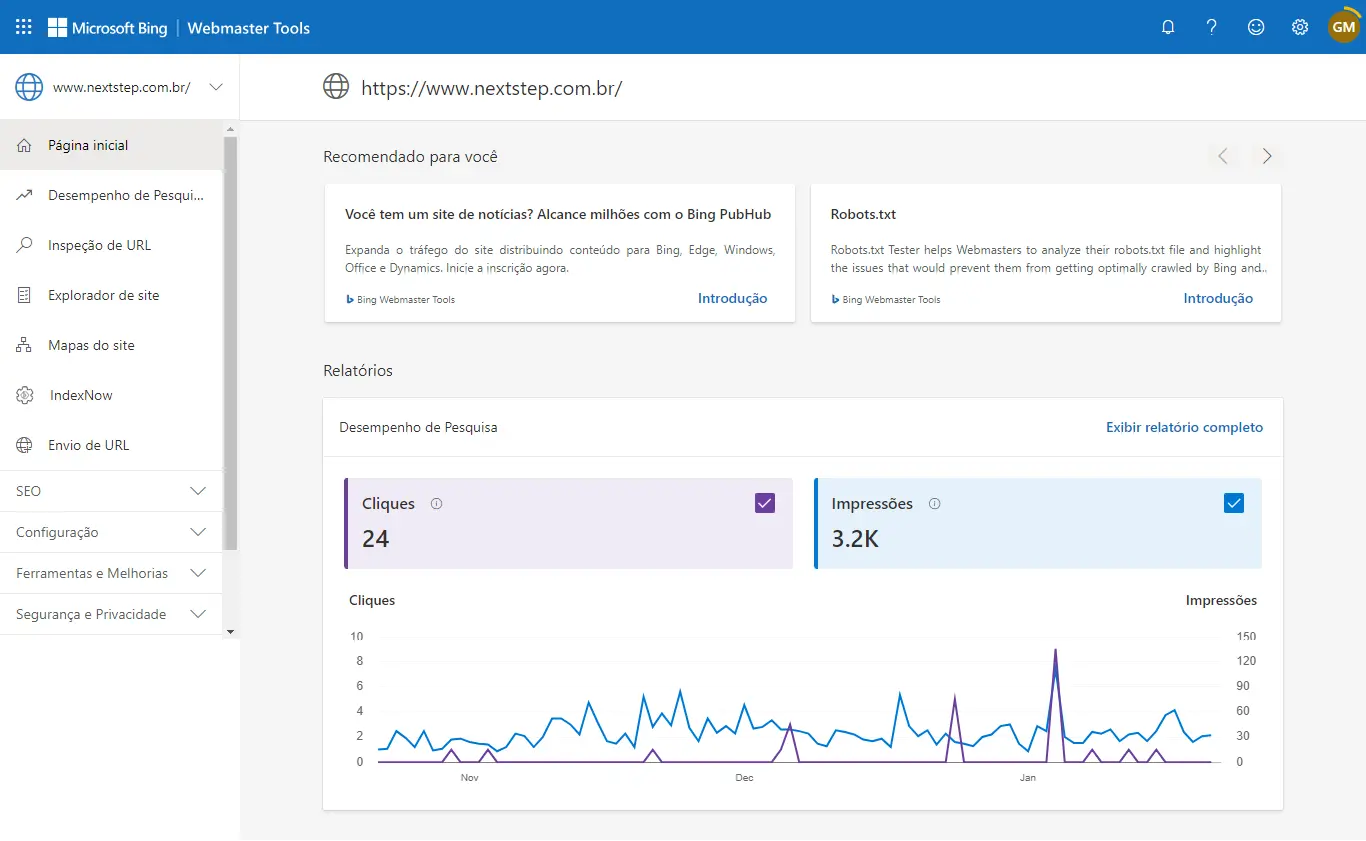Click Introdução link on Bing PubHub card
The image size is (1366, 841).
coord(732,298)
